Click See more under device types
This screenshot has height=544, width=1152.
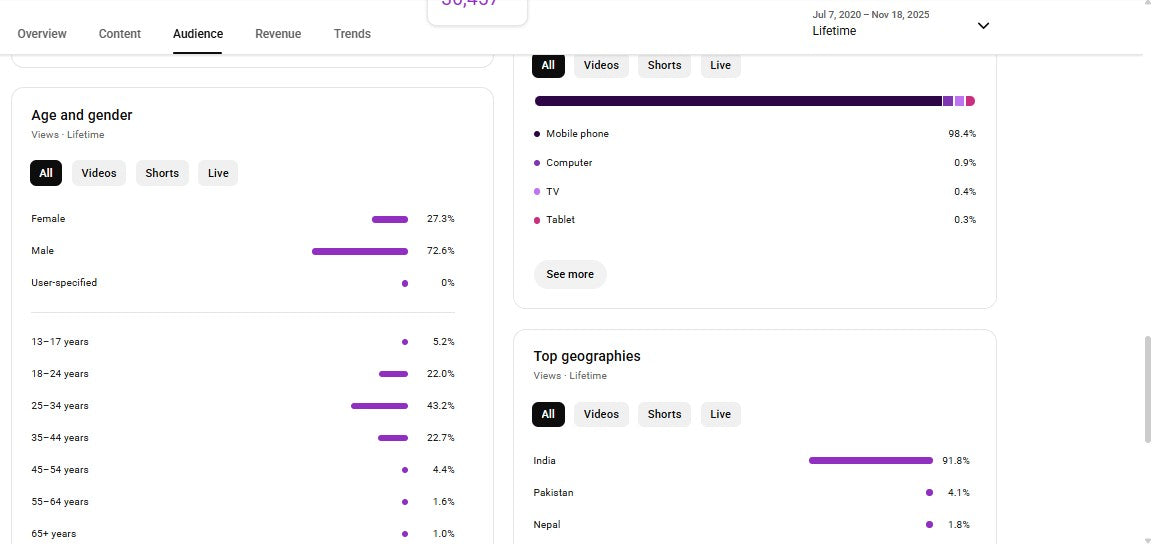(x=570, y=274)
